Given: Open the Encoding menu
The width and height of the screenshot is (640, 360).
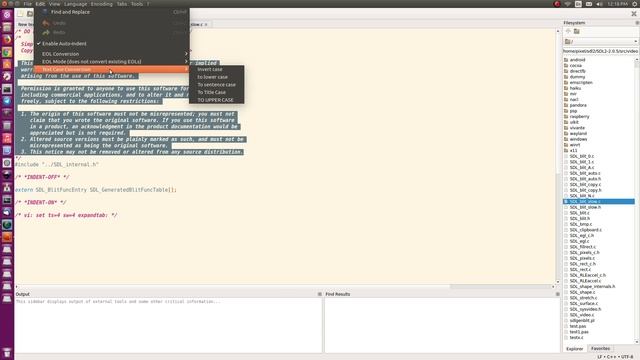Looking at the screenshot, I should (102, 4).
